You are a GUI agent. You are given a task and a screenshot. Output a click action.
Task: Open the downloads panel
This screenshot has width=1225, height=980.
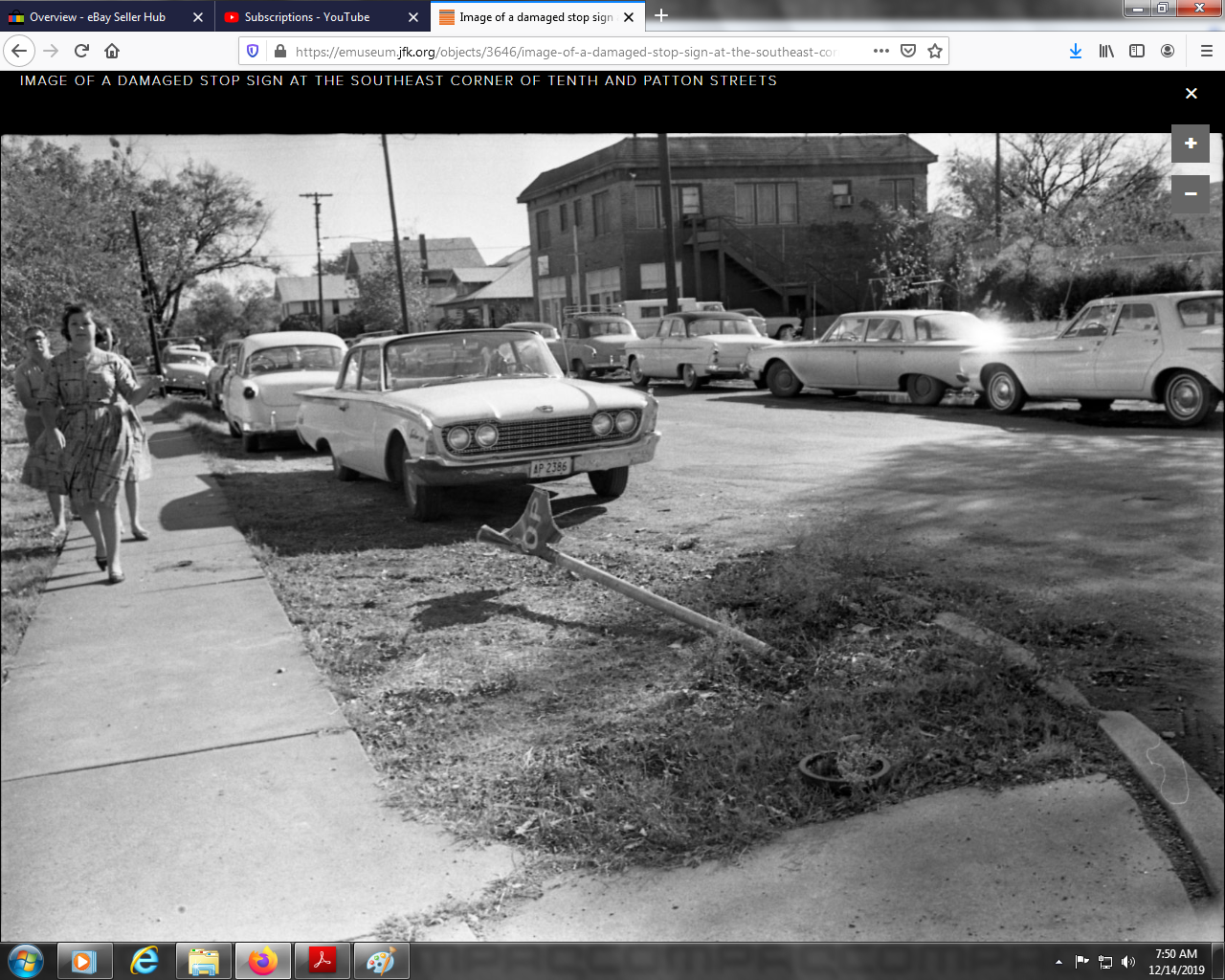coord(1076,51)
